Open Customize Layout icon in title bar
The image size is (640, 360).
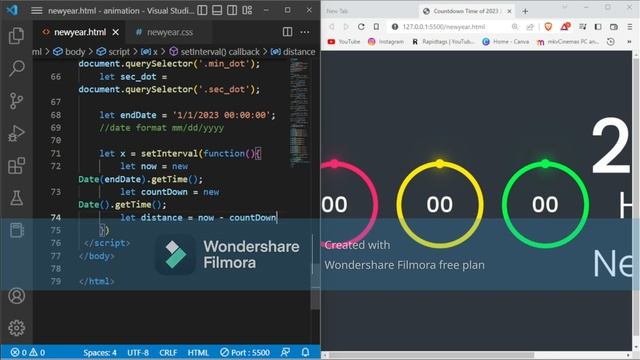click(x=247, y=10)
